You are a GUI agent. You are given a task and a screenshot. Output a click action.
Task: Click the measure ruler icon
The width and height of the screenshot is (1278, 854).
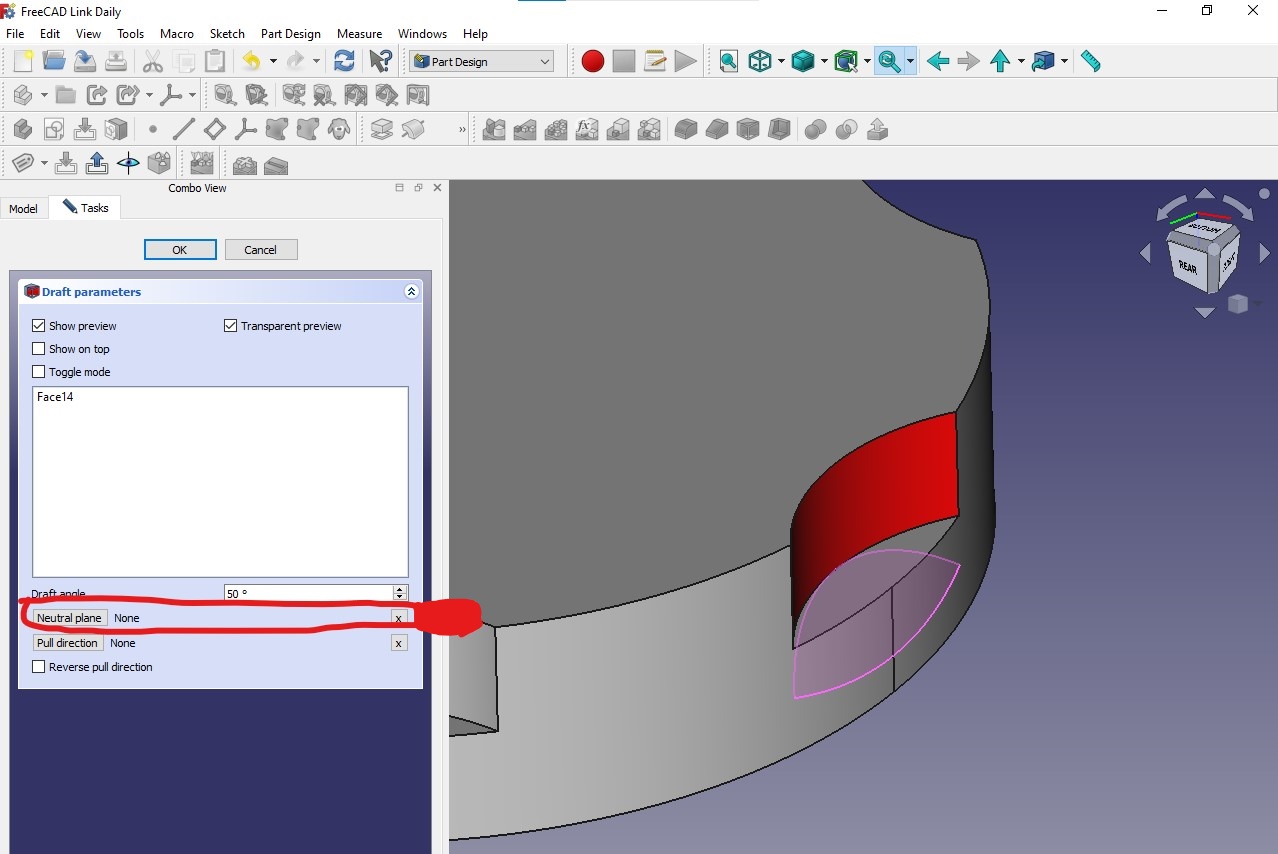1091,61
